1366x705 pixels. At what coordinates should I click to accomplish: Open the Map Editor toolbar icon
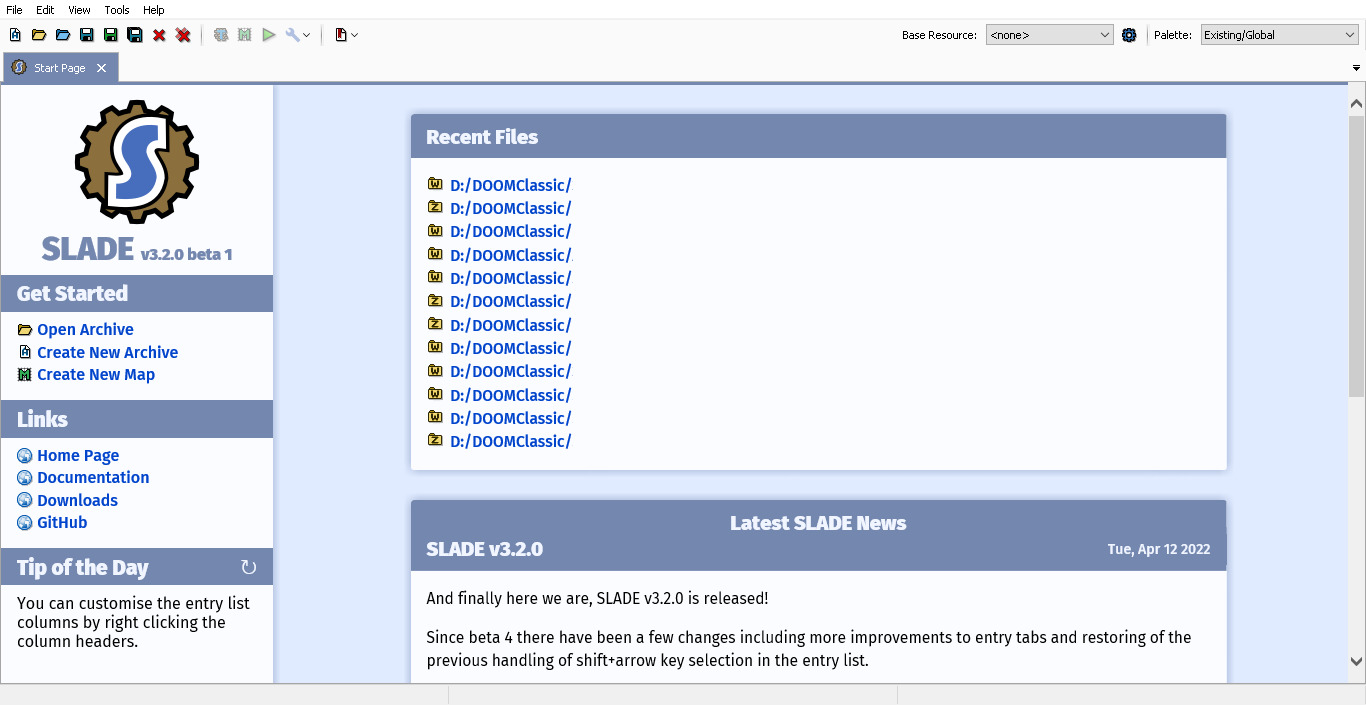(x=245, y=35)
